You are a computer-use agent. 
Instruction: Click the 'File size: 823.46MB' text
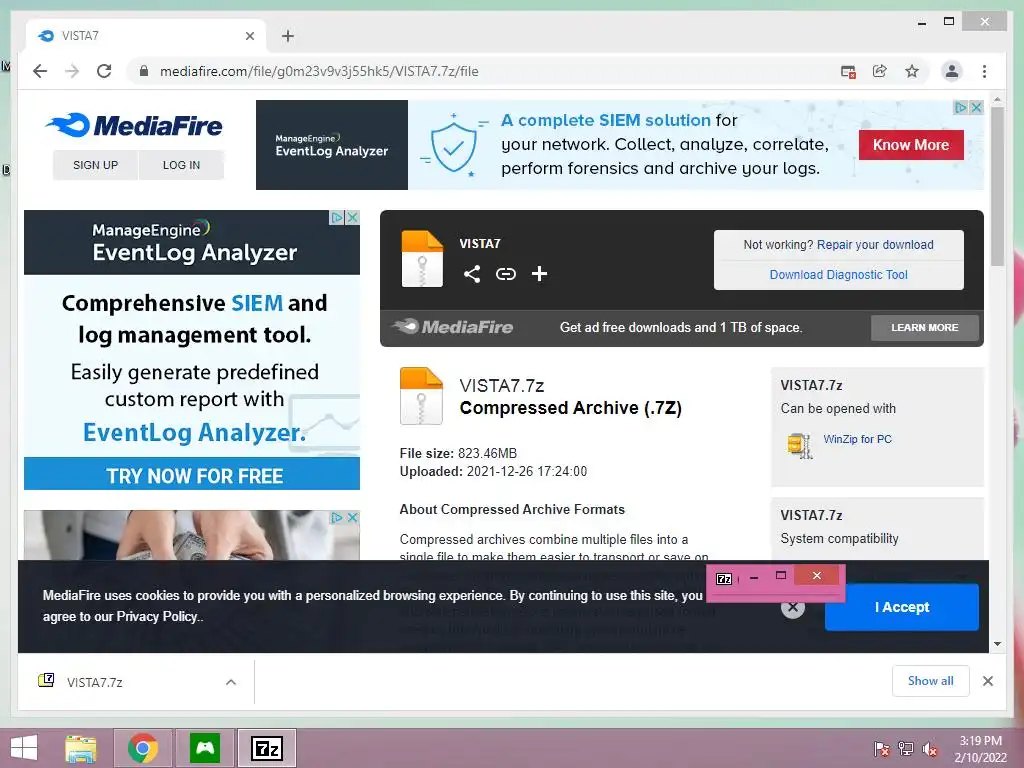pyautogui.click(x=458, y=453)
